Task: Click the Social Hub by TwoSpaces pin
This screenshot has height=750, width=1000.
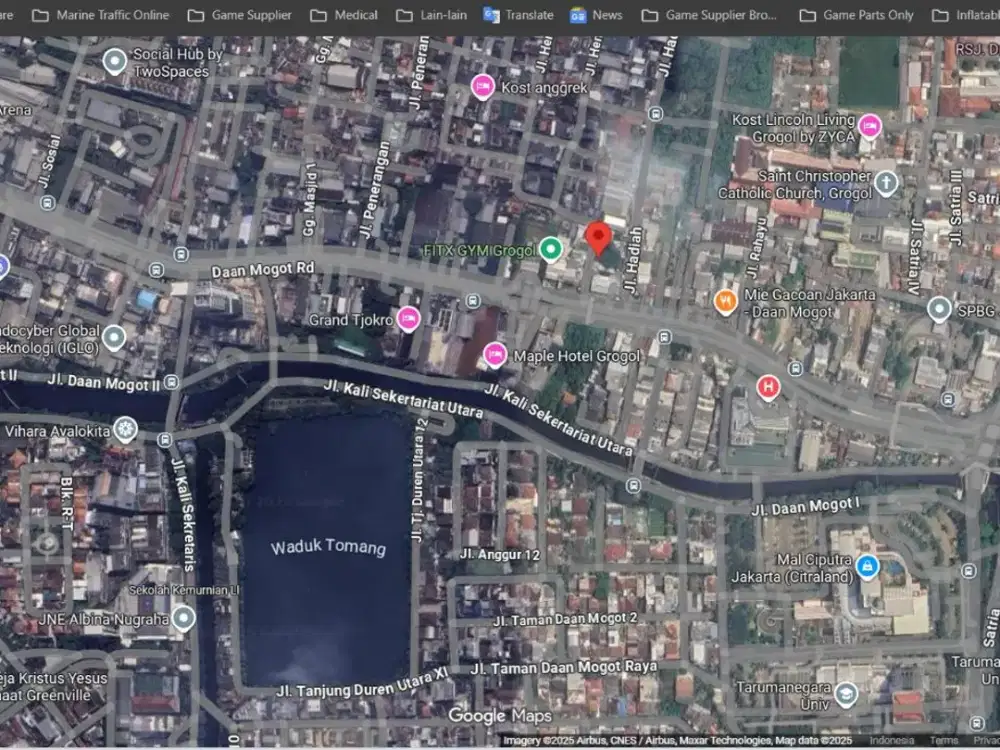Action: [114, 62]
